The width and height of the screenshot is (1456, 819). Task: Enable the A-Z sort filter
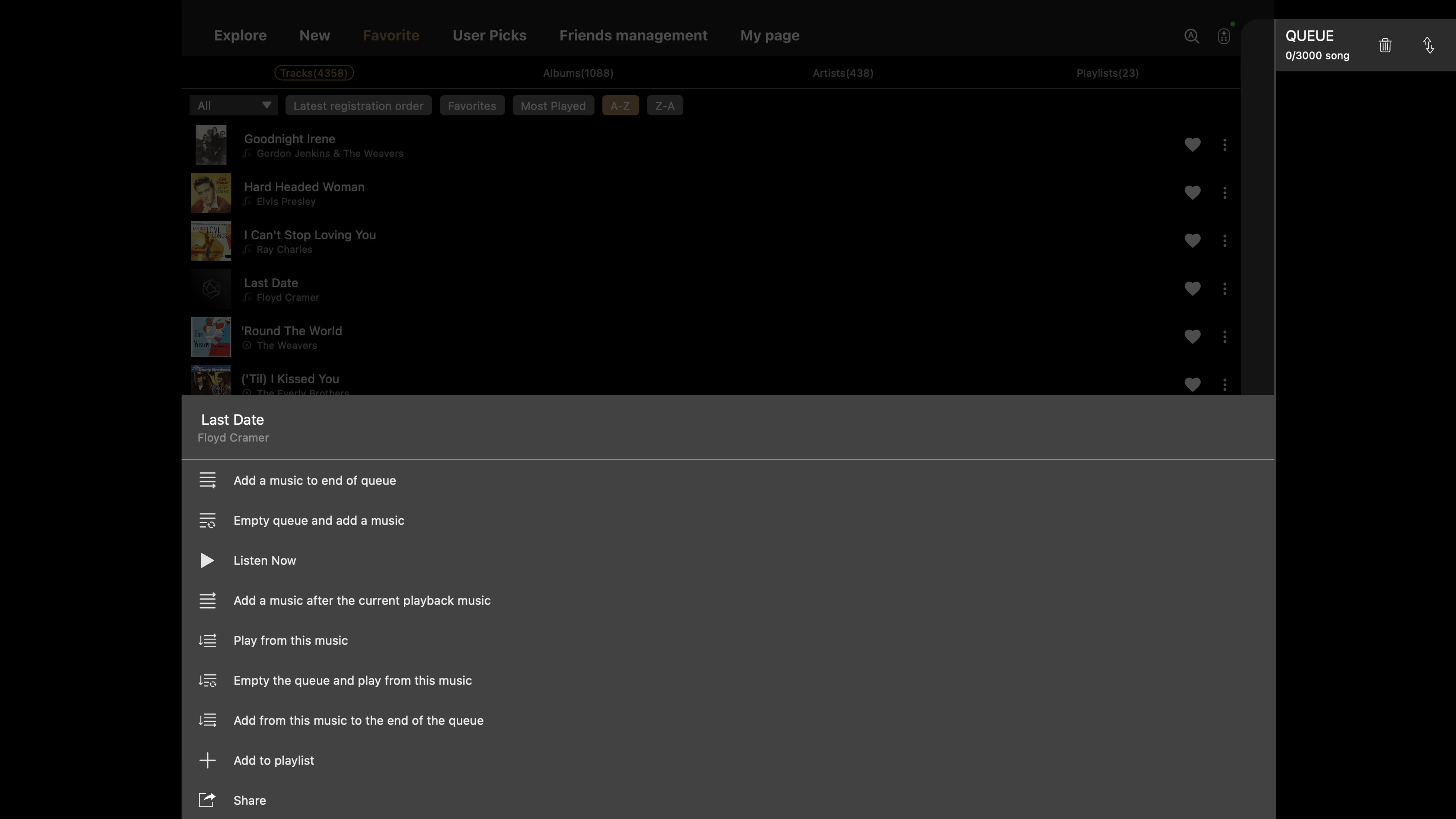click(x=620, y=106)
